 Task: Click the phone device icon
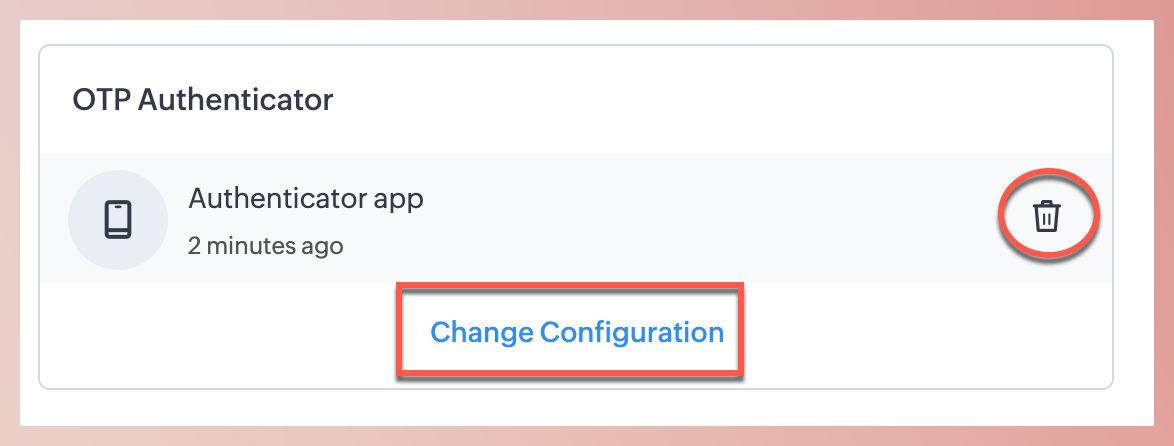117,219
